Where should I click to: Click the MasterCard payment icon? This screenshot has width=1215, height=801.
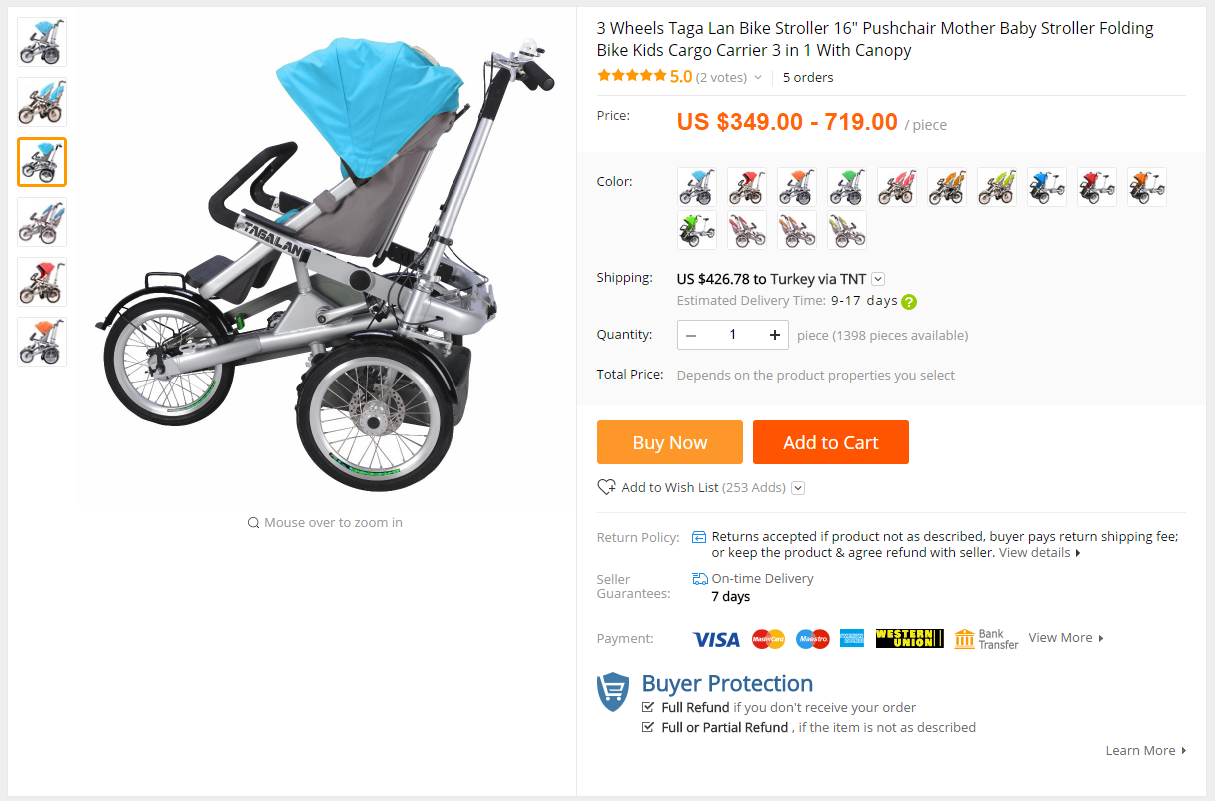click(768, 639)
